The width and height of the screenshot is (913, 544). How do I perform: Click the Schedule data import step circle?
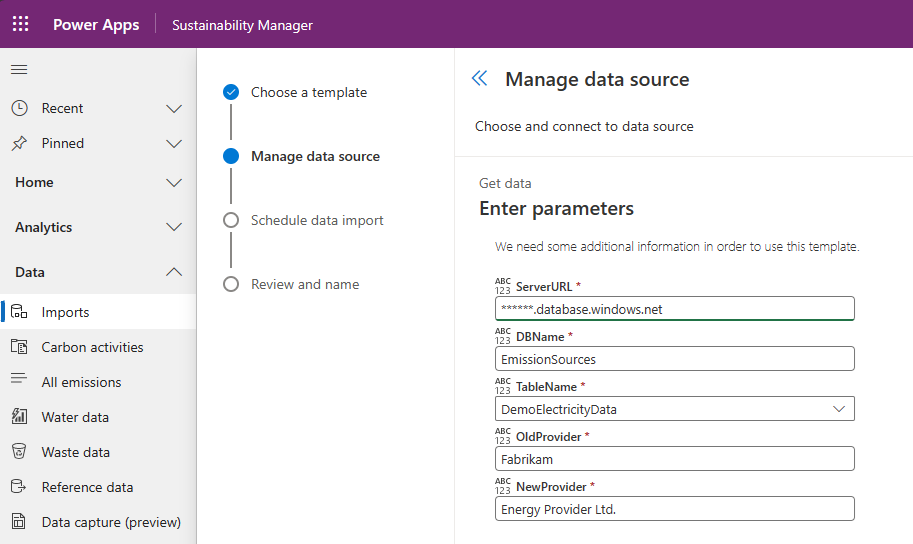pos(231,220)
